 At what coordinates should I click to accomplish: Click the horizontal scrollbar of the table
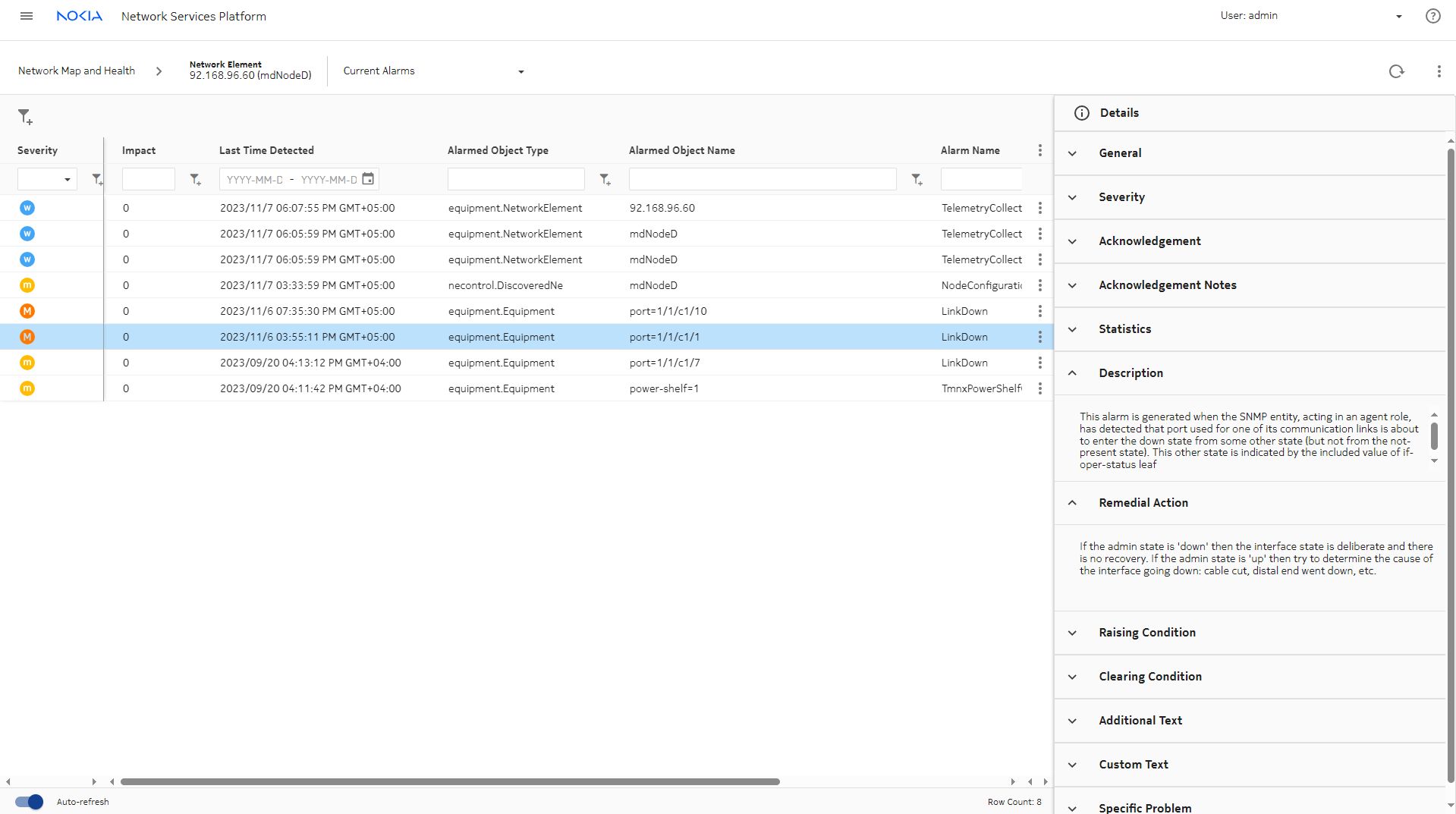[450, 781]
